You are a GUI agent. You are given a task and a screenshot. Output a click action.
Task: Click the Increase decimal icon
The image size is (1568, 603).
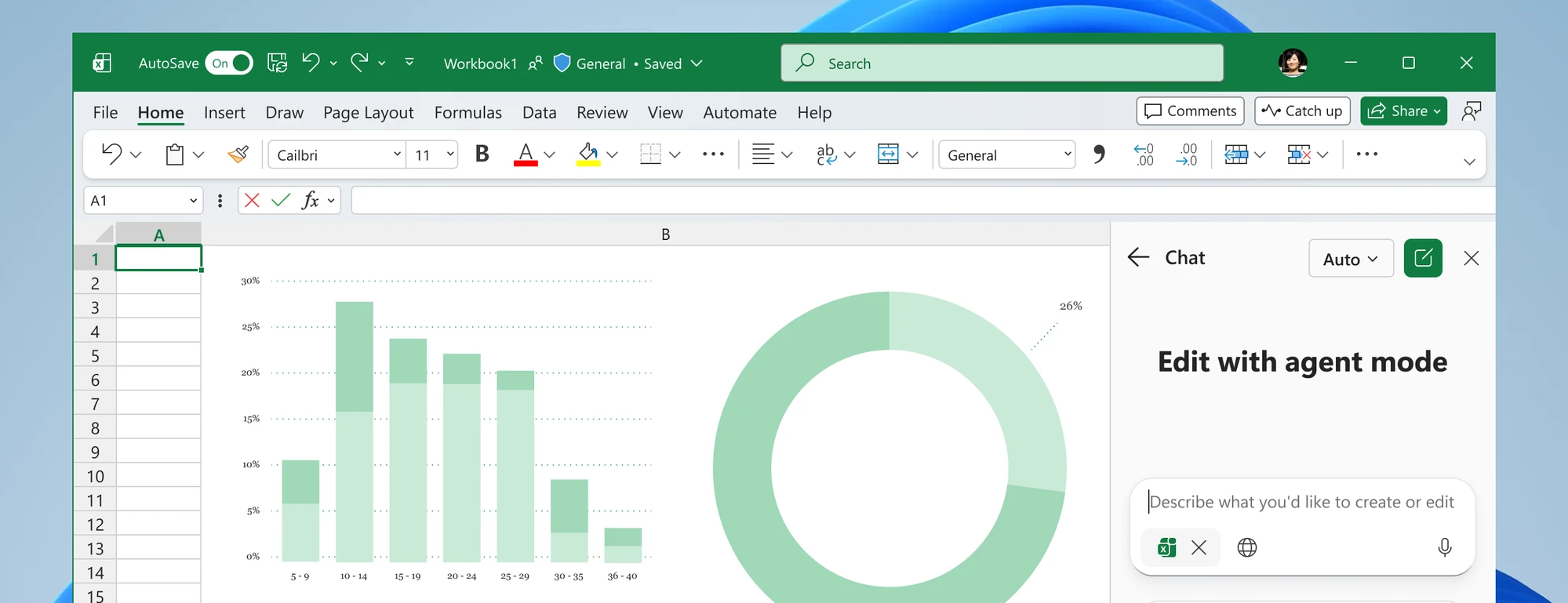[x=1144, y=154]
